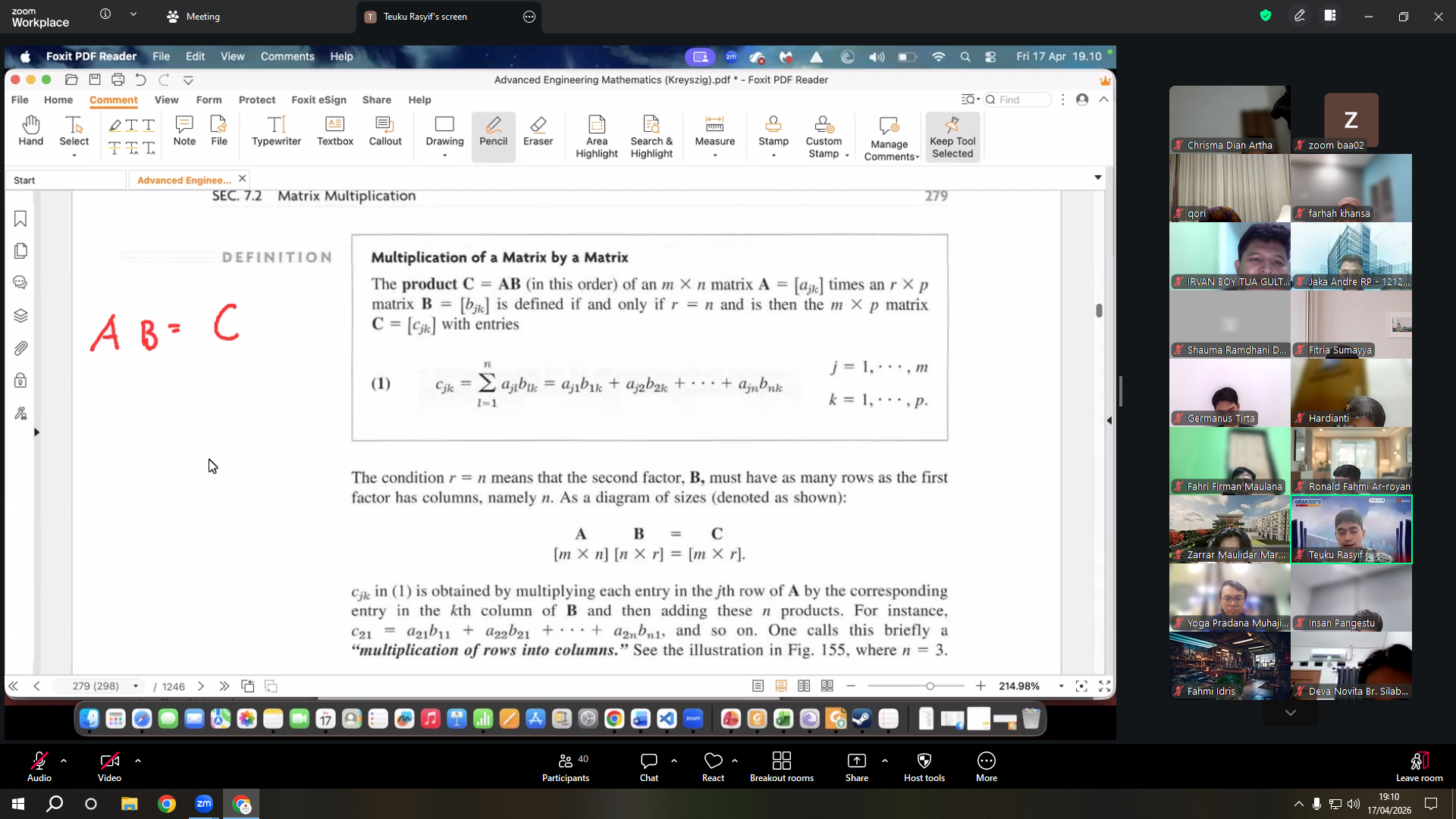Undo the last action in Foxit

point(140,80)
